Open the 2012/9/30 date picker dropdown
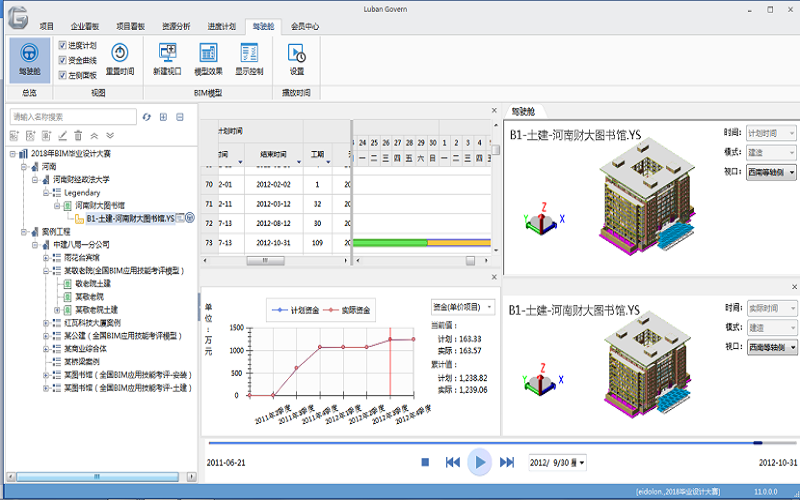This screenshot has height=500, width=800. 582,463
